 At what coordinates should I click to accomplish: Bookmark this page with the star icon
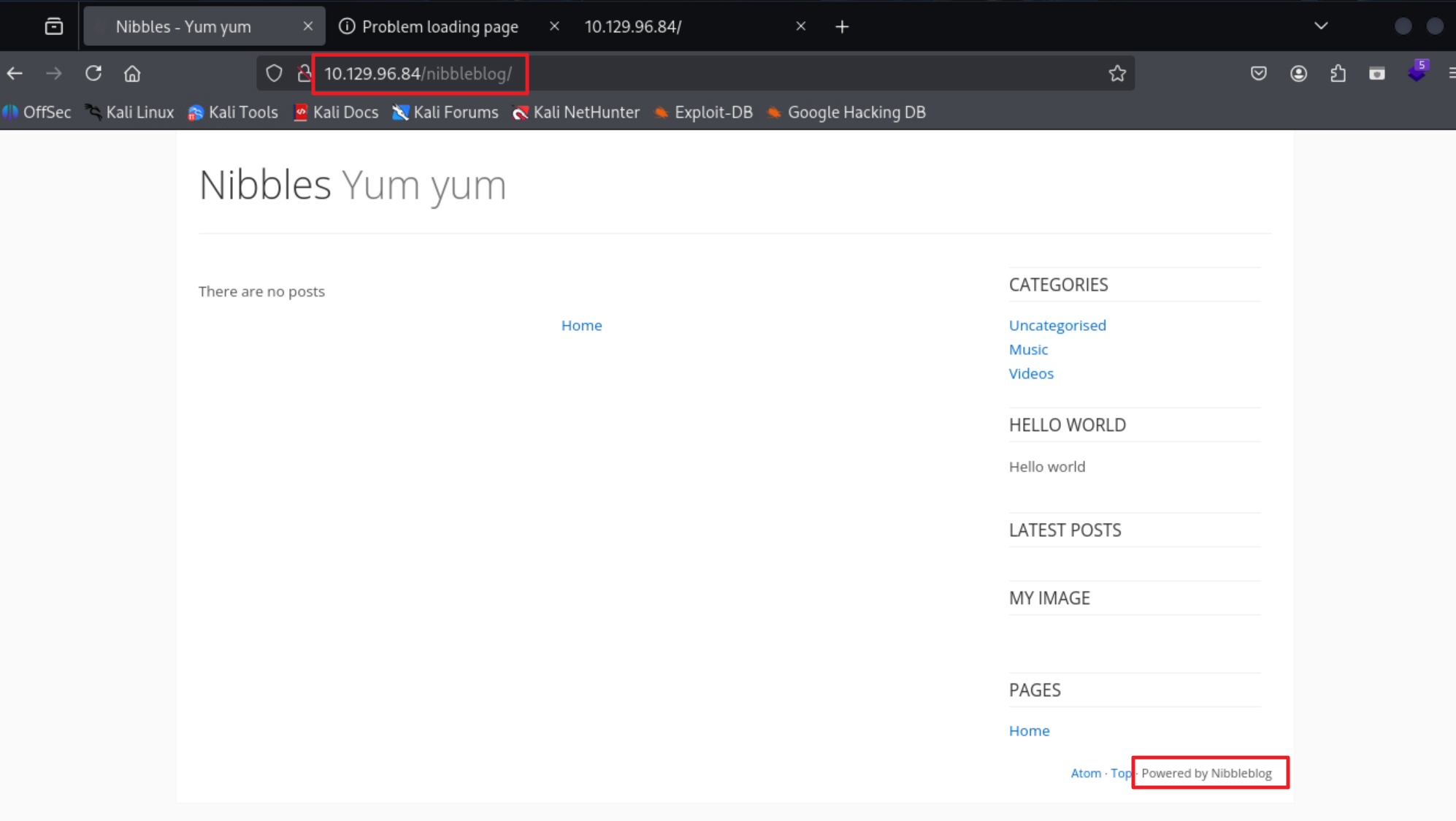[1117, 73]
